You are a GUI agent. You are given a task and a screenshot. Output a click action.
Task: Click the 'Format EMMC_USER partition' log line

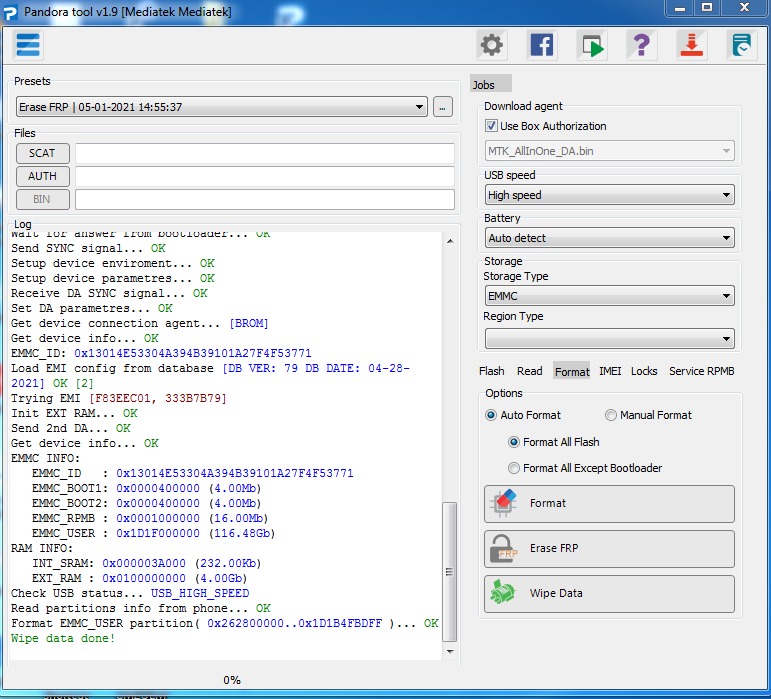coord(225,623)
